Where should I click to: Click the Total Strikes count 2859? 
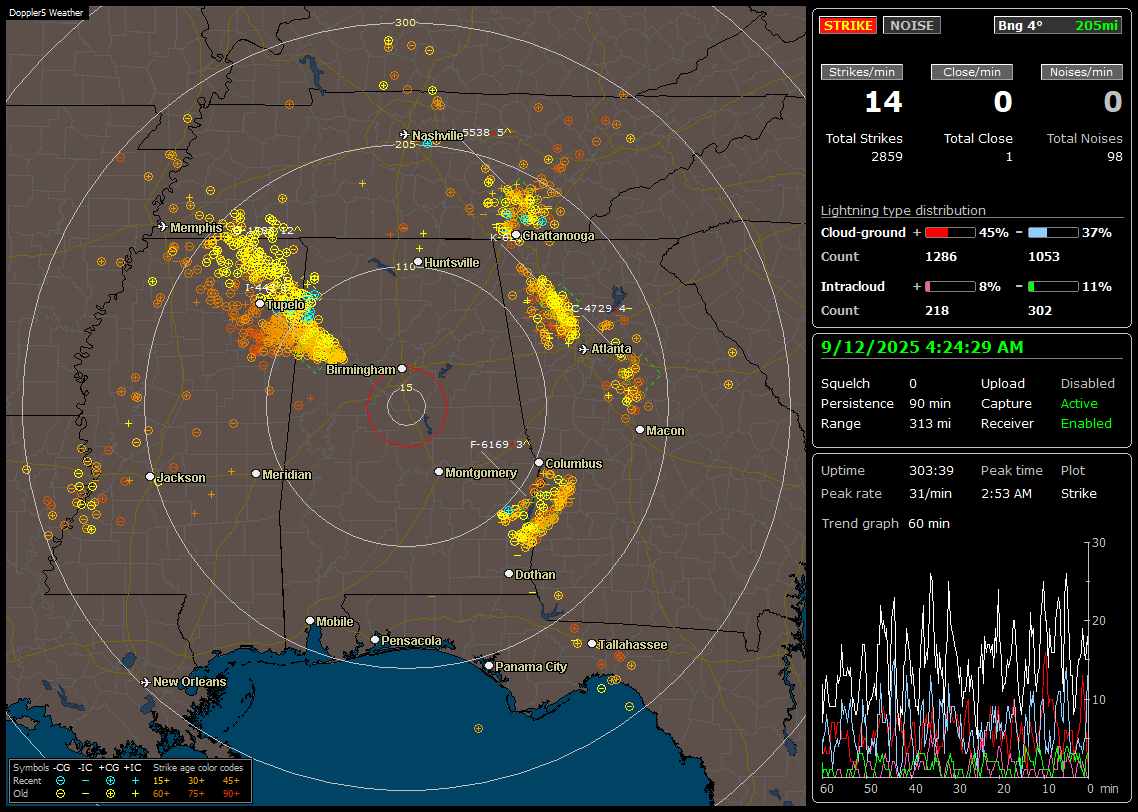tap(887, 157)
